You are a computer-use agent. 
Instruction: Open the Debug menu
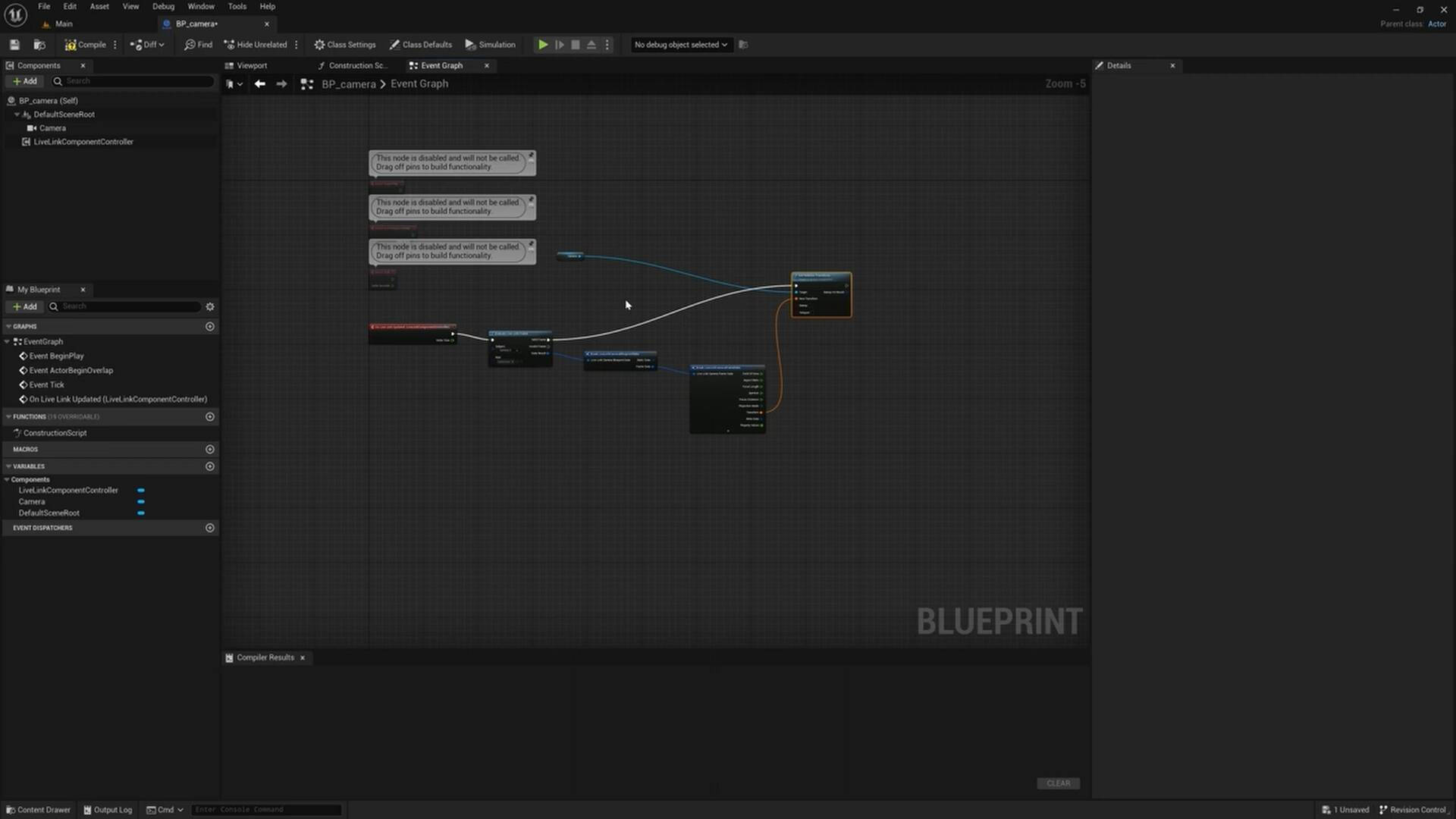[163, 6]
